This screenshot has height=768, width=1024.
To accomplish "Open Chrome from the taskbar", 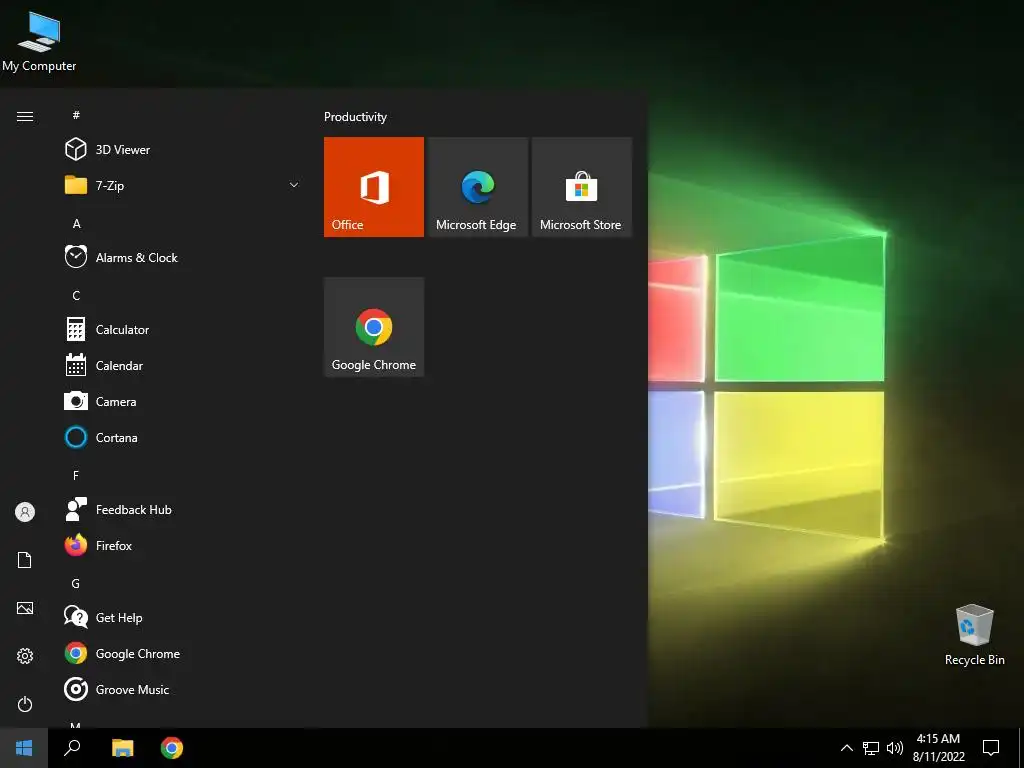I will 172,748.
